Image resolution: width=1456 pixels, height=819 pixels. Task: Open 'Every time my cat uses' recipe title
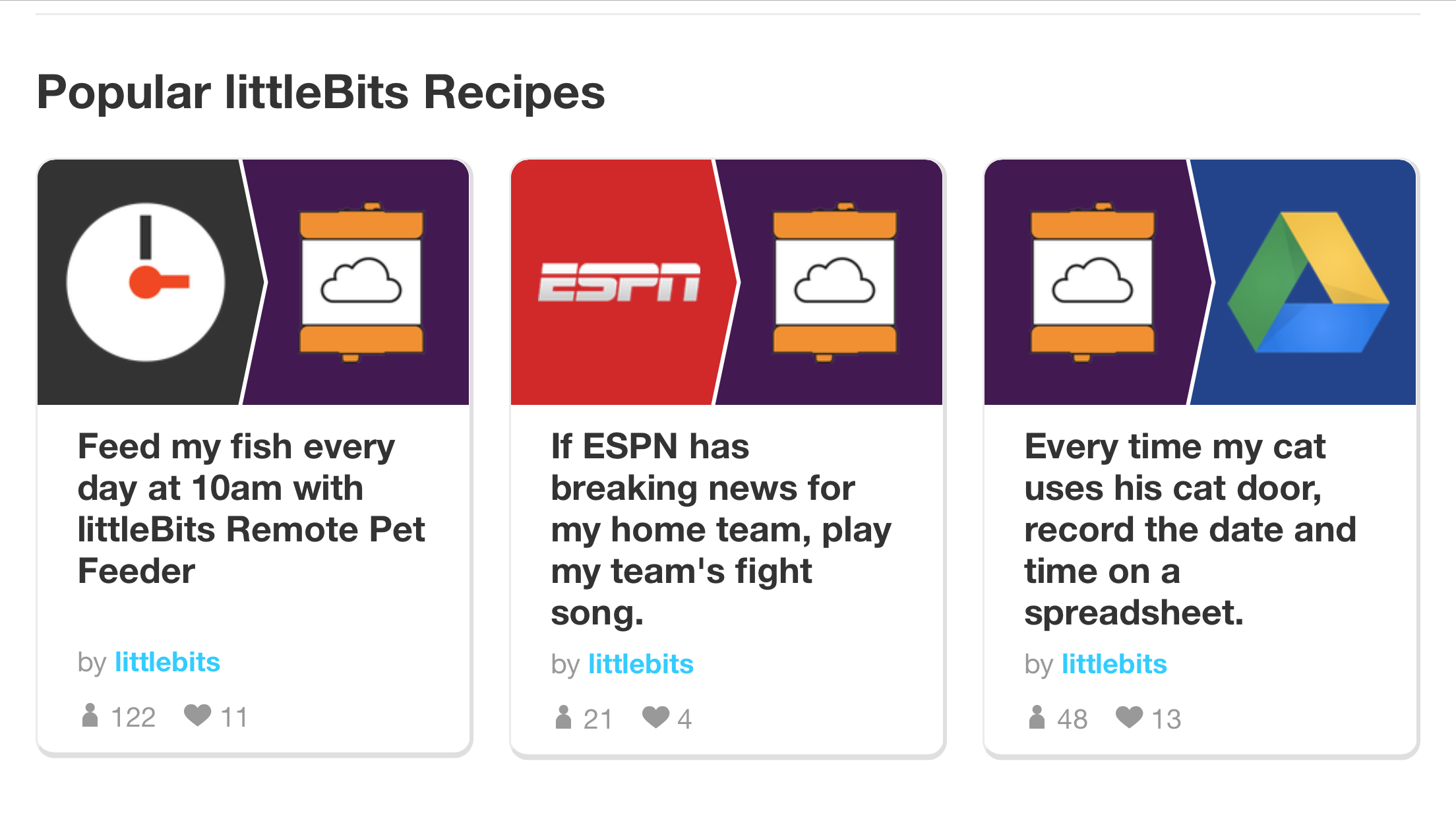[x=1190, y=530]
